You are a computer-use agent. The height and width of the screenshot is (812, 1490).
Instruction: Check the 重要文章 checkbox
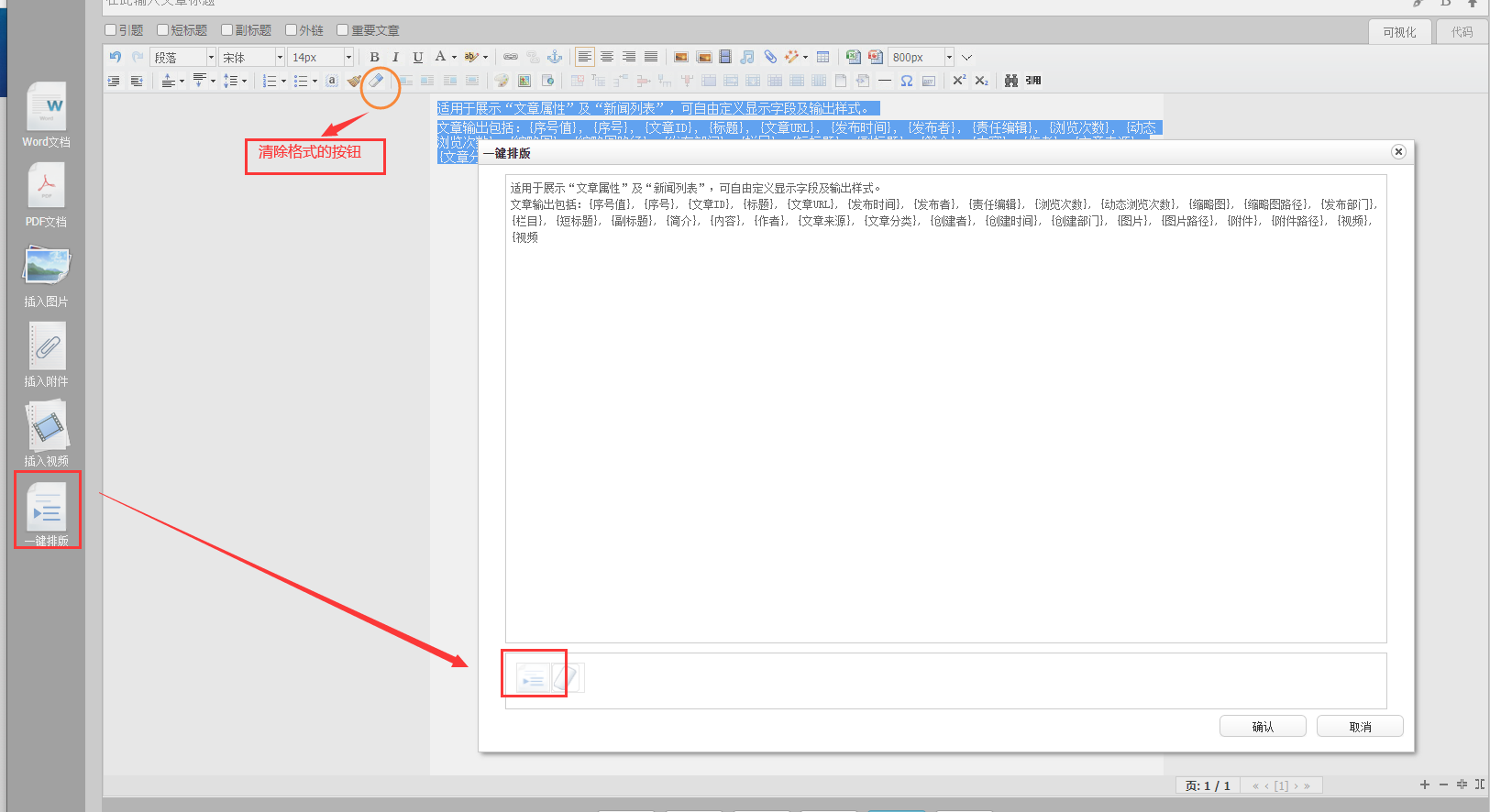(x=343, y=30)
